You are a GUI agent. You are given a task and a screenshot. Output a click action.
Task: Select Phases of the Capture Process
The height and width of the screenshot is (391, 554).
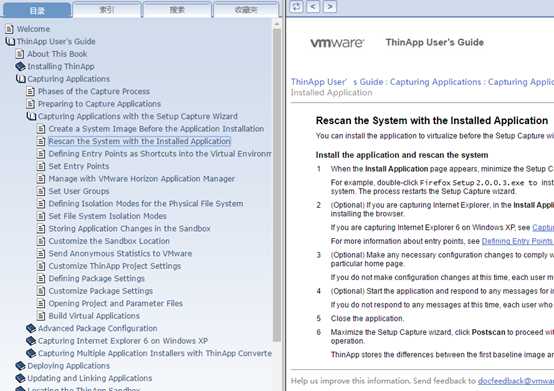[x=94, y=91]
